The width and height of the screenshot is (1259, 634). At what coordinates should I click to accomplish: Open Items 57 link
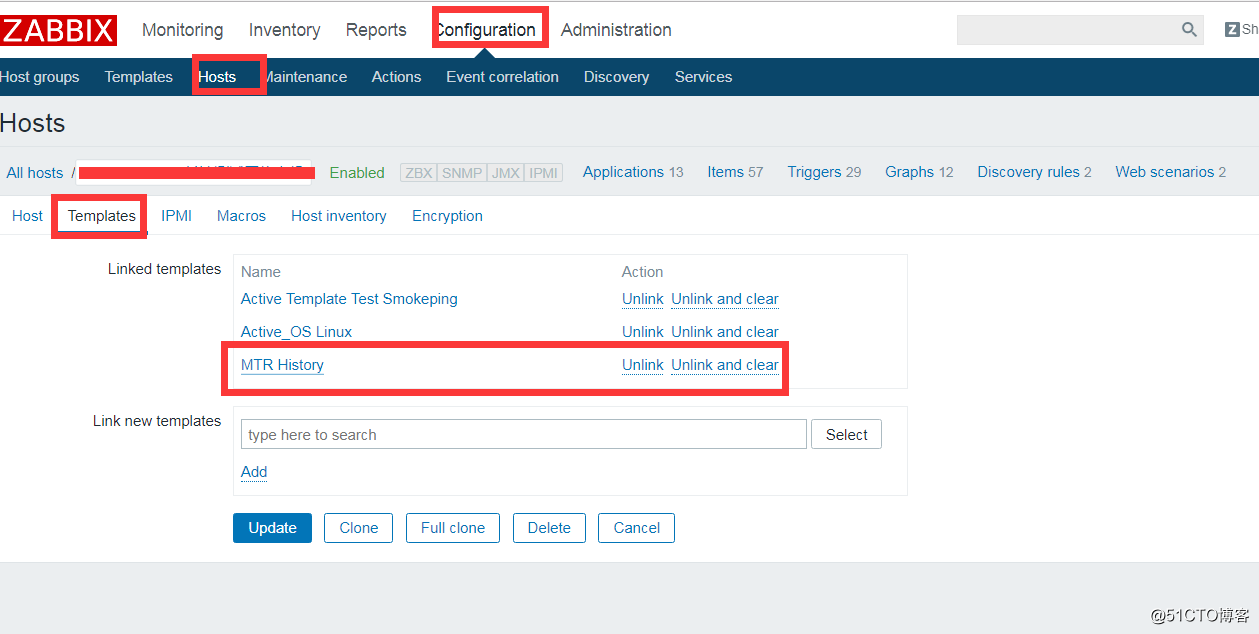(x=735, y=172)
